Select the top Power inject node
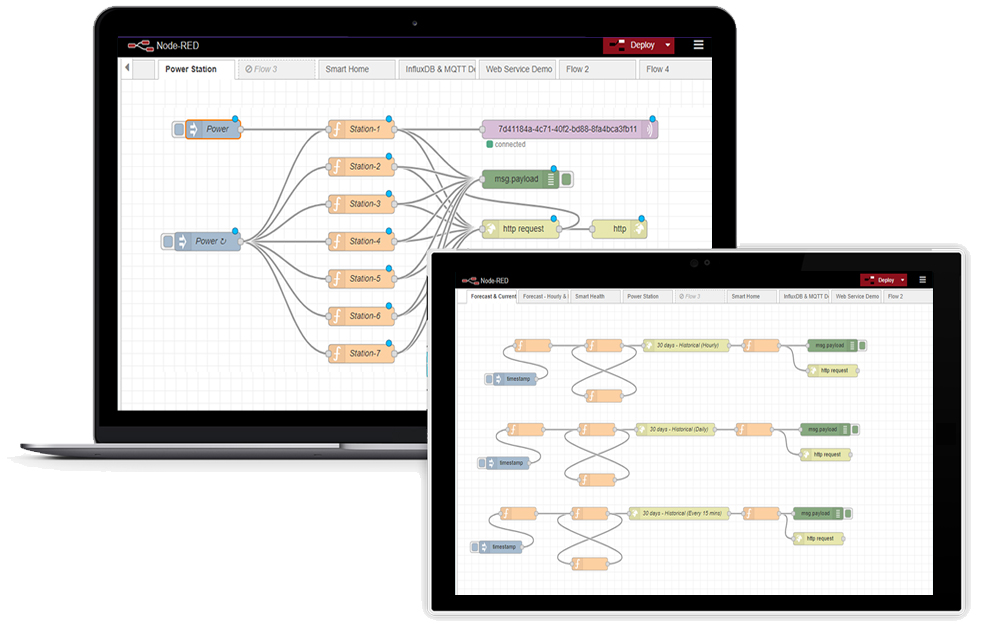Screen dimensions: 981x627 coord(213,130)
